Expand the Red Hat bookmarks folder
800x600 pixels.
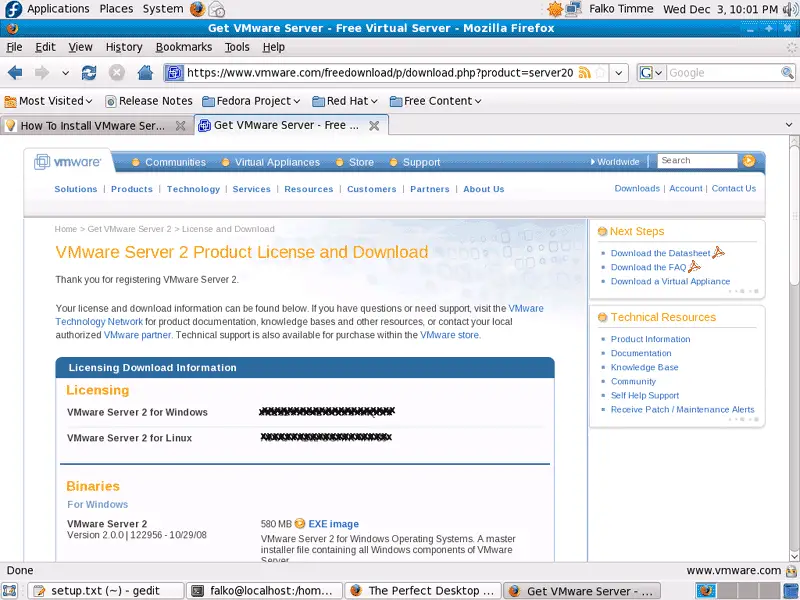(x=345, y=101)
